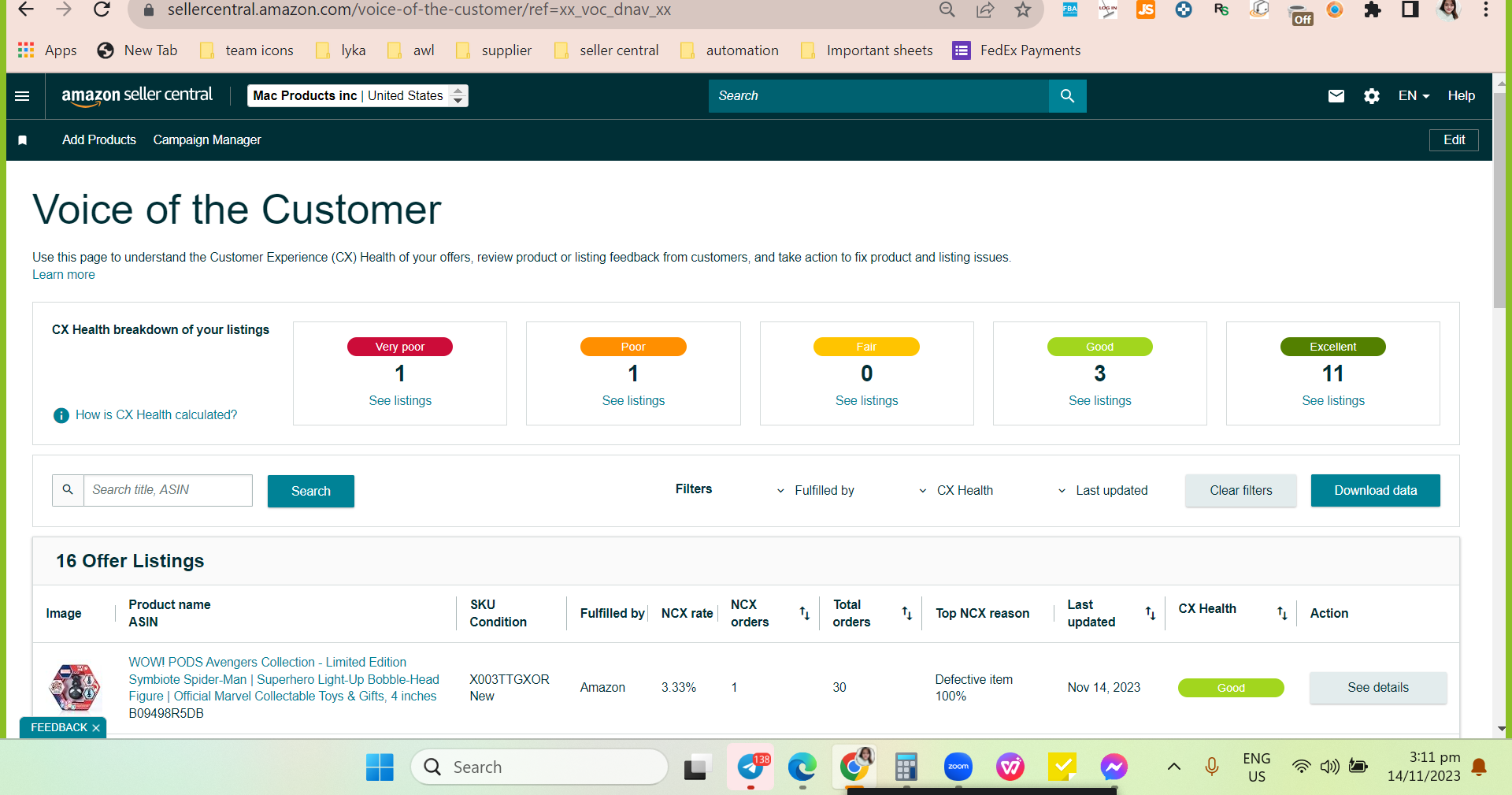
Task: Click the bookmark icon beside Add Products
Action: click(23, 140)
